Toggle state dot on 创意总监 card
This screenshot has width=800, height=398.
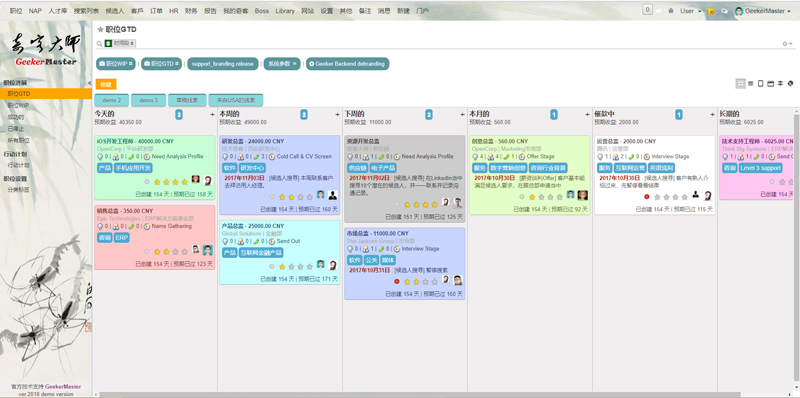[522, 196]
